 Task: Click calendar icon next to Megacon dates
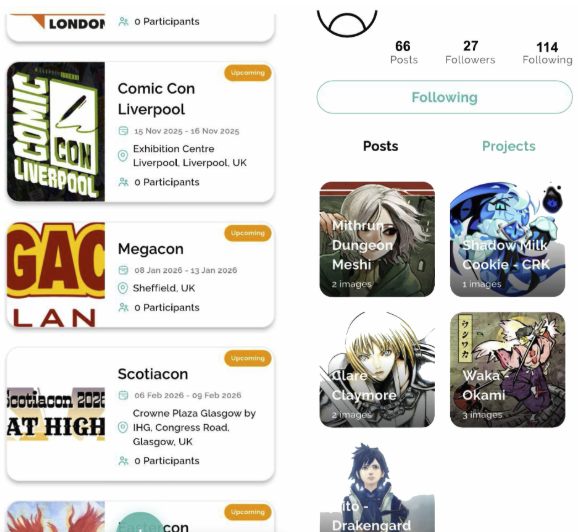click(x=123, y=270)
